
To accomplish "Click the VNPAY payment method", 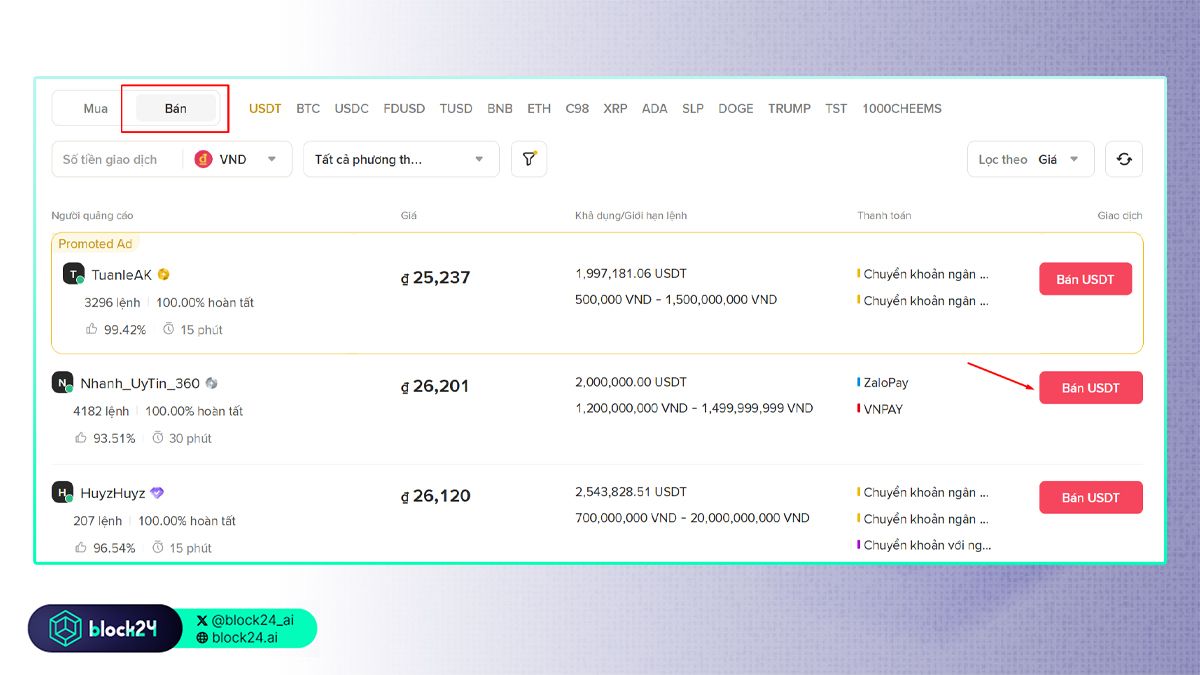I will [883, 409].
